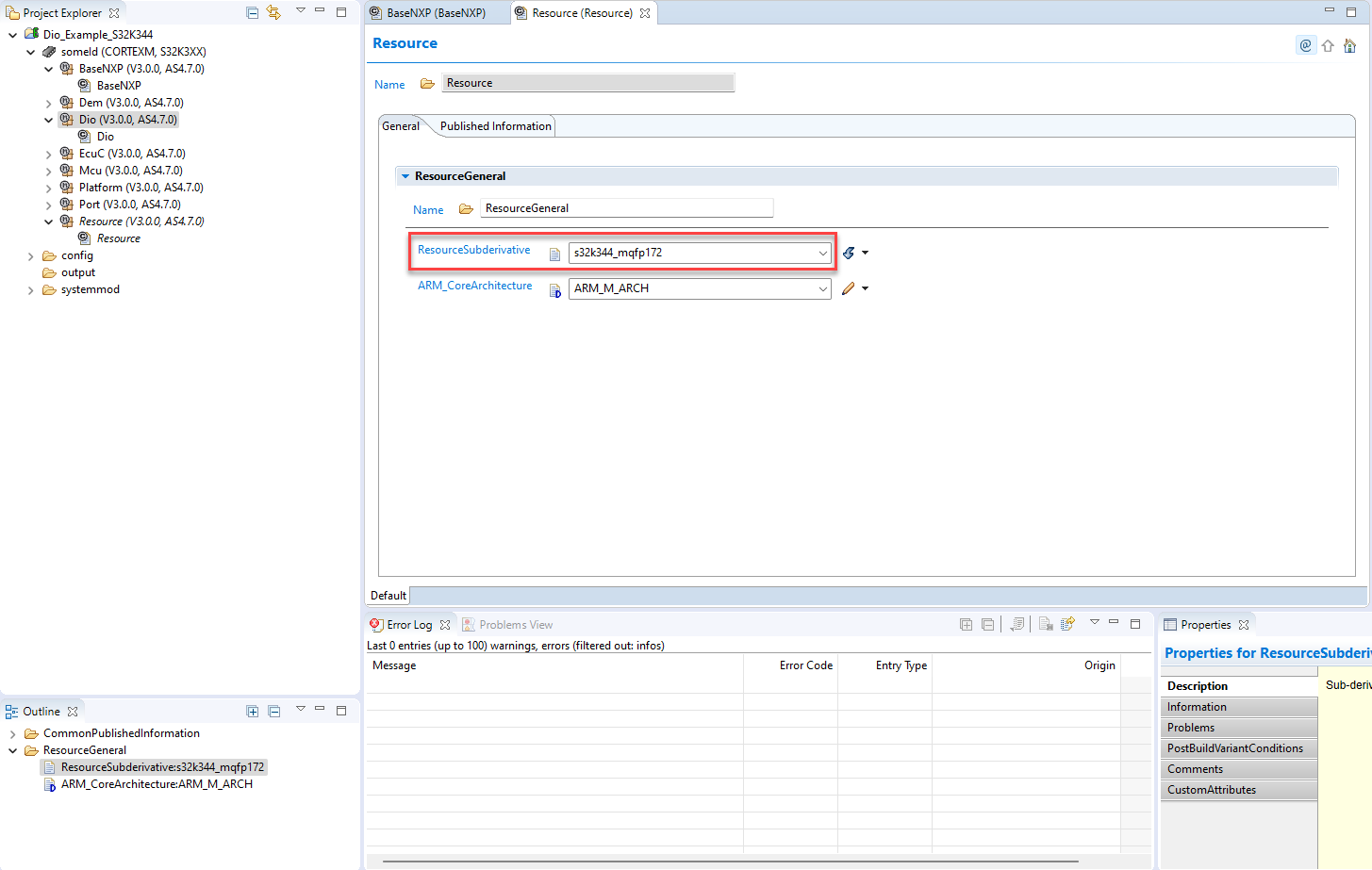This screenshot has height=870, width=1372.
Task: Collapse the ResourceGeneral section
Action: [x=405, y=176]
